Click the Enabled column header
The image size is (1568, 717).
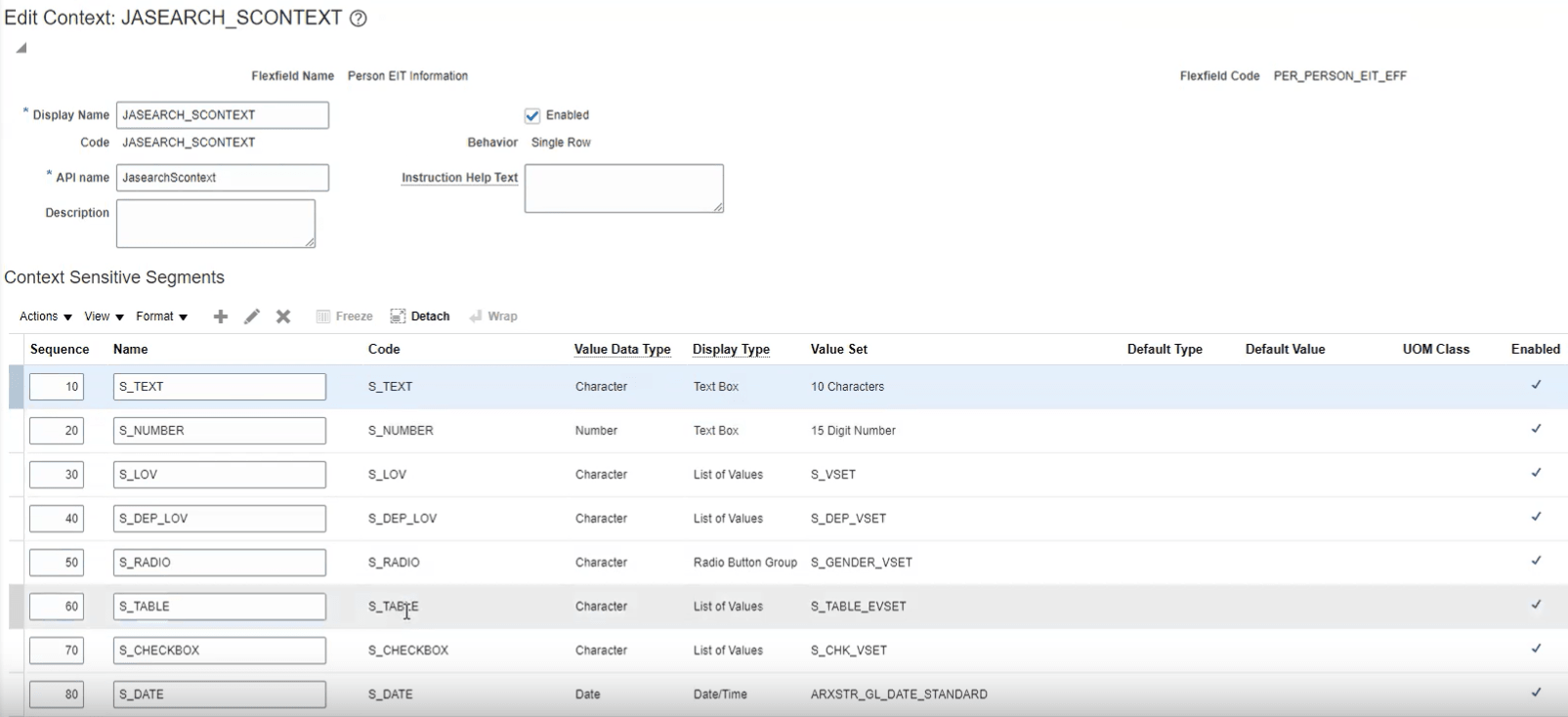click(1536, 350)
